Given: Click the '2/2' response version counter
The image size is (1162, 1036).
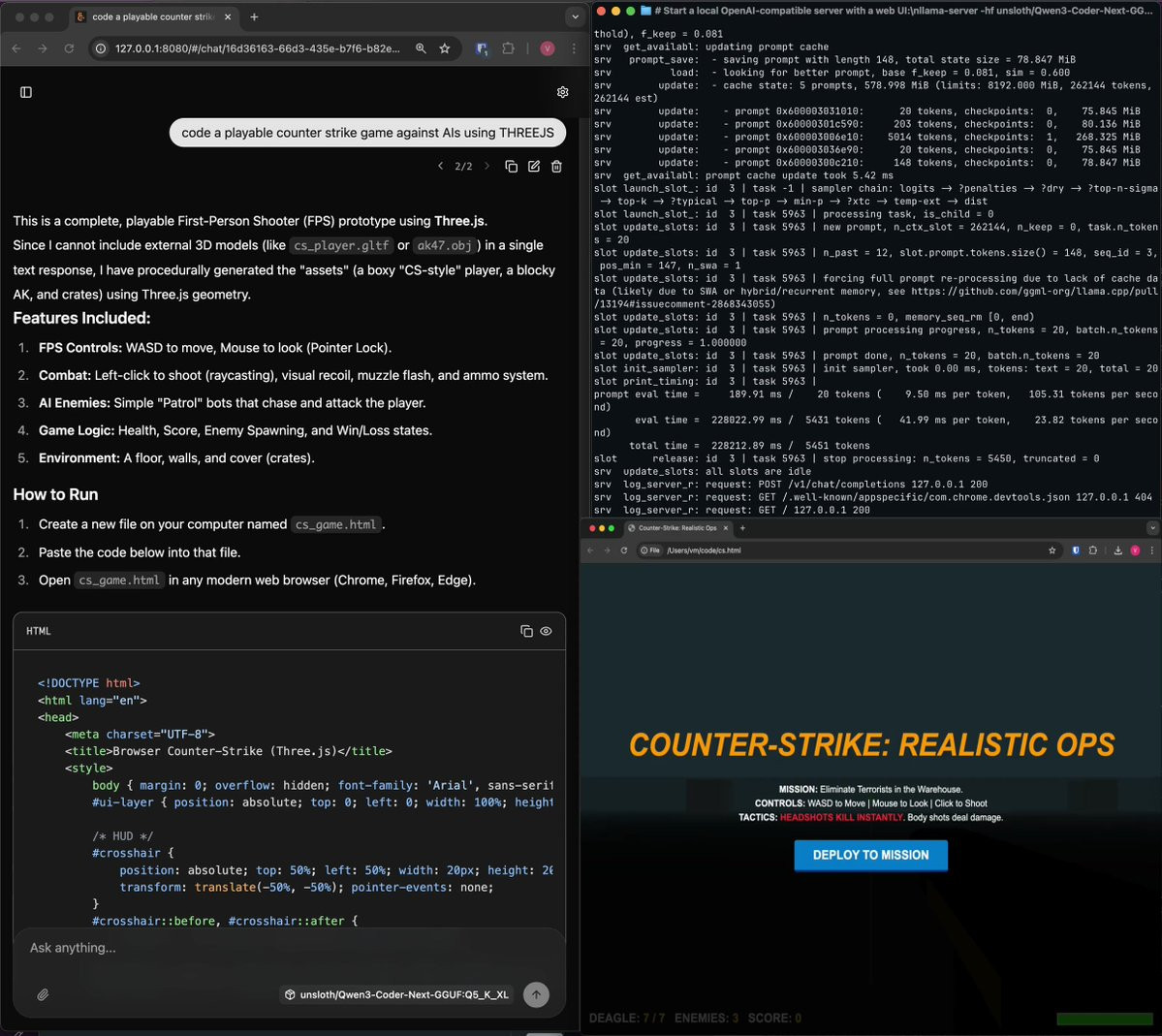Looking at the screenshot, I should point(463,166).
